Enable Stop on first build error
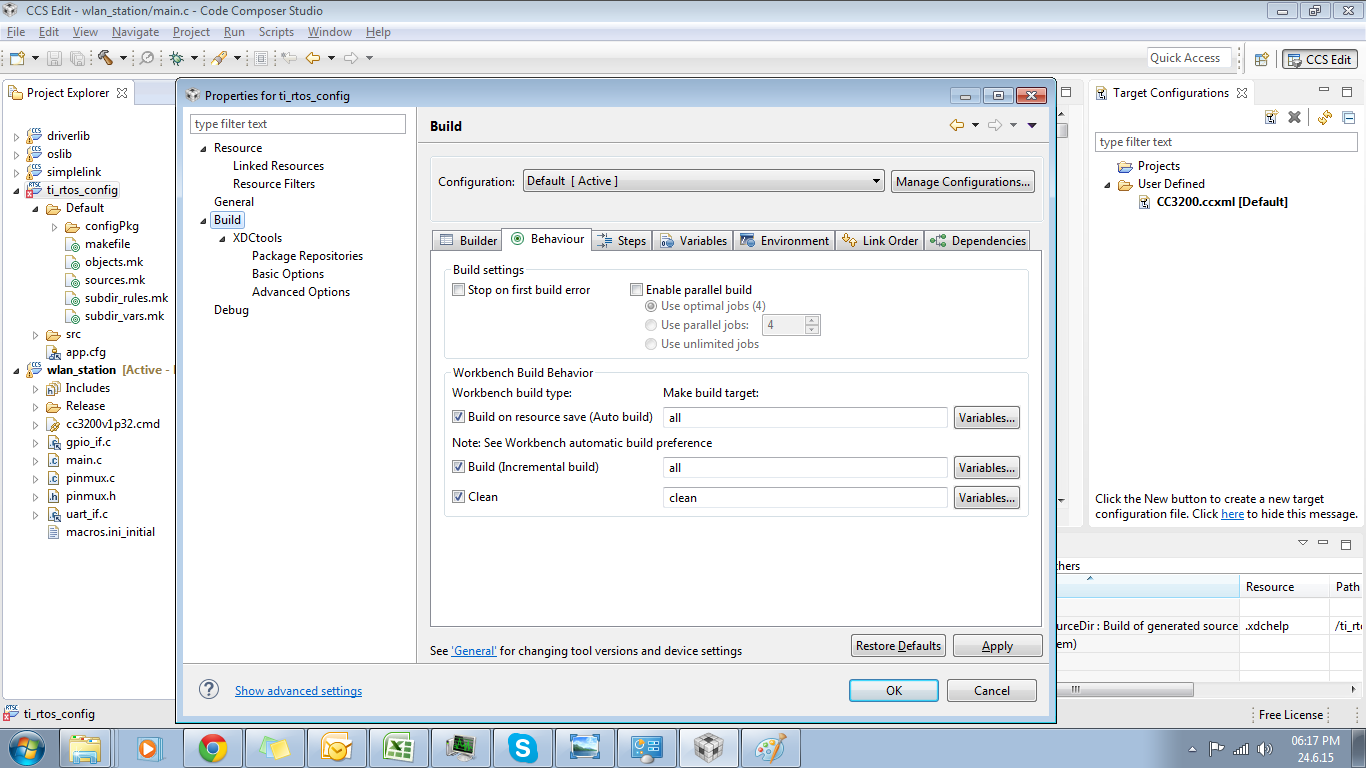 (x=459, y=290)
